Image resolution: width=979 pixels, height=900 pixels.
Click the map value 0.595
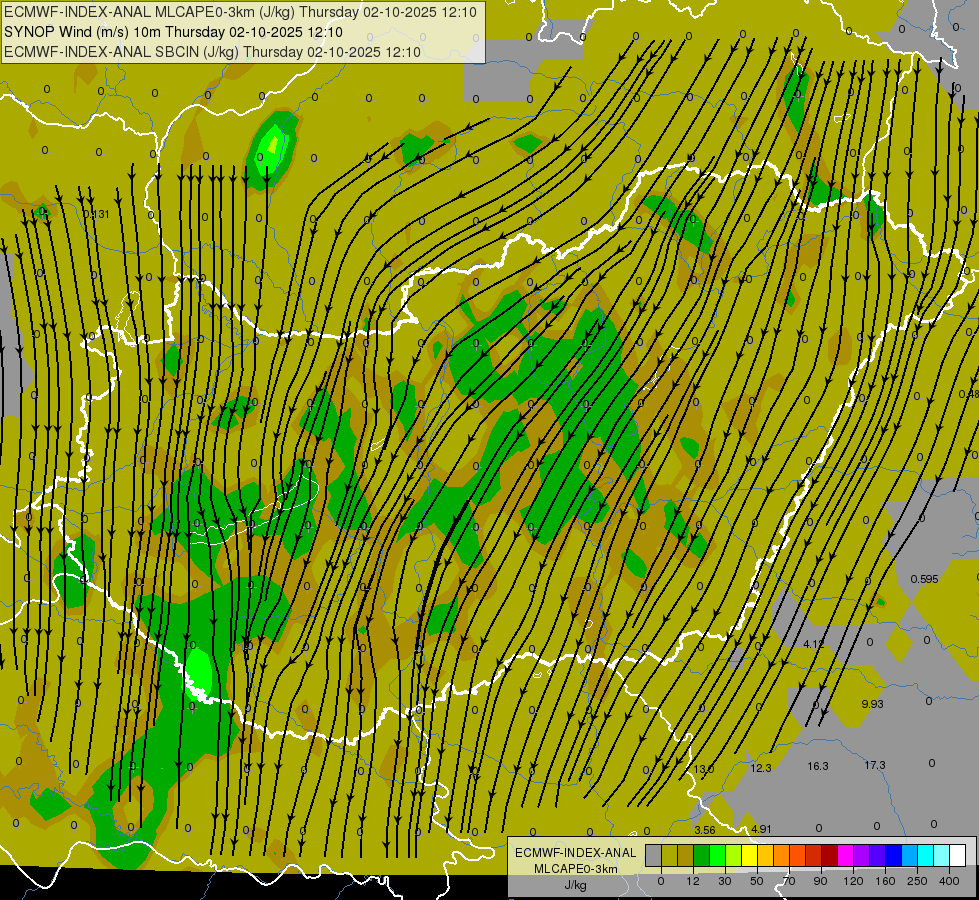[x=924, y=579]
